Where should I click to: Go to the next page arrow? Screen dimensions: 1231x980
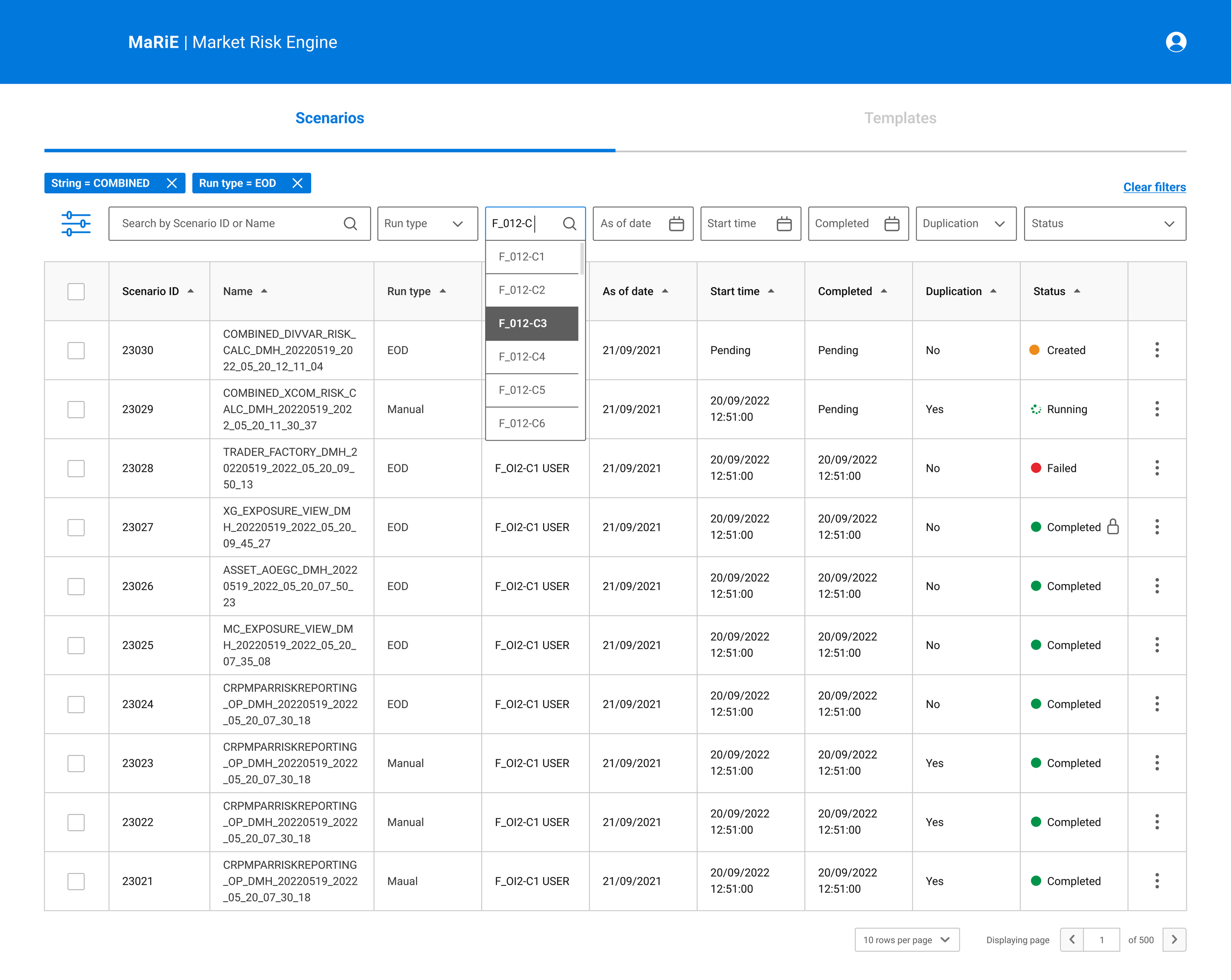click(1174, 940)
